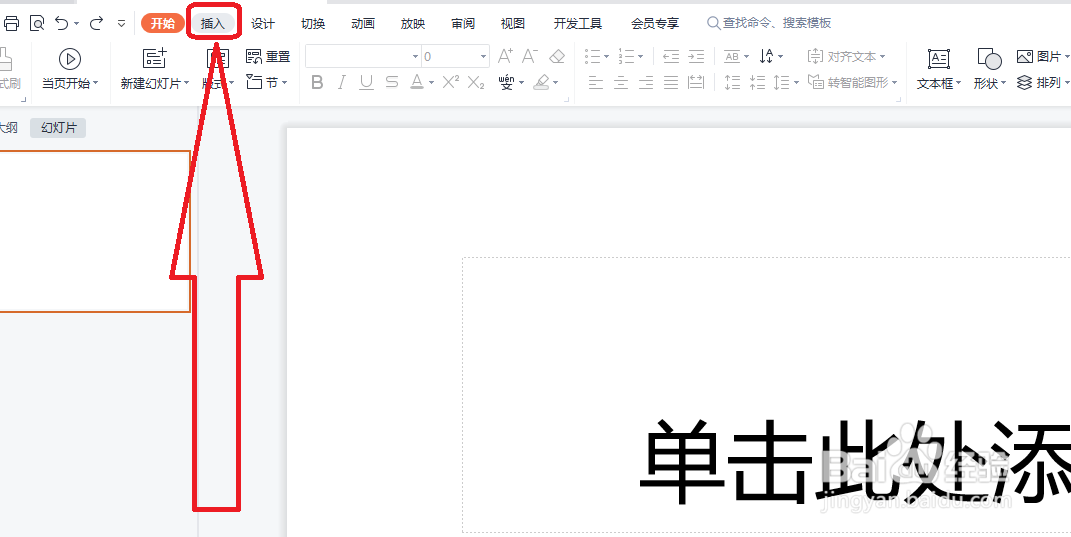Click the 重置 reset layout button
The height and width of the screenshot is (537, 1071).
point(268,57)
